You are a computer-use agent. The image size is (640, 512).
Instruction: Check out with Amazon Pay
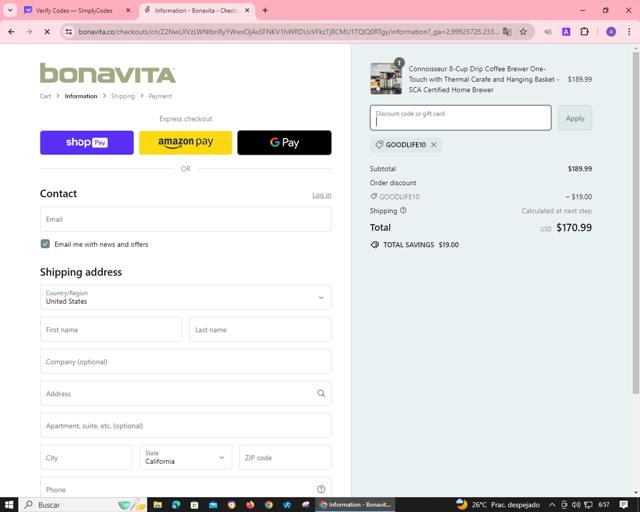tap(186, 142)
